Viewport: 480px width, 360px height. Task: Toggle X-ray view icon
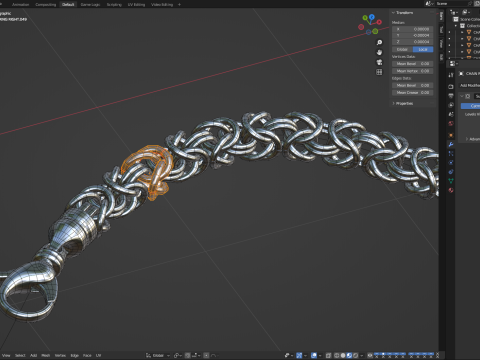coord(328,355)
